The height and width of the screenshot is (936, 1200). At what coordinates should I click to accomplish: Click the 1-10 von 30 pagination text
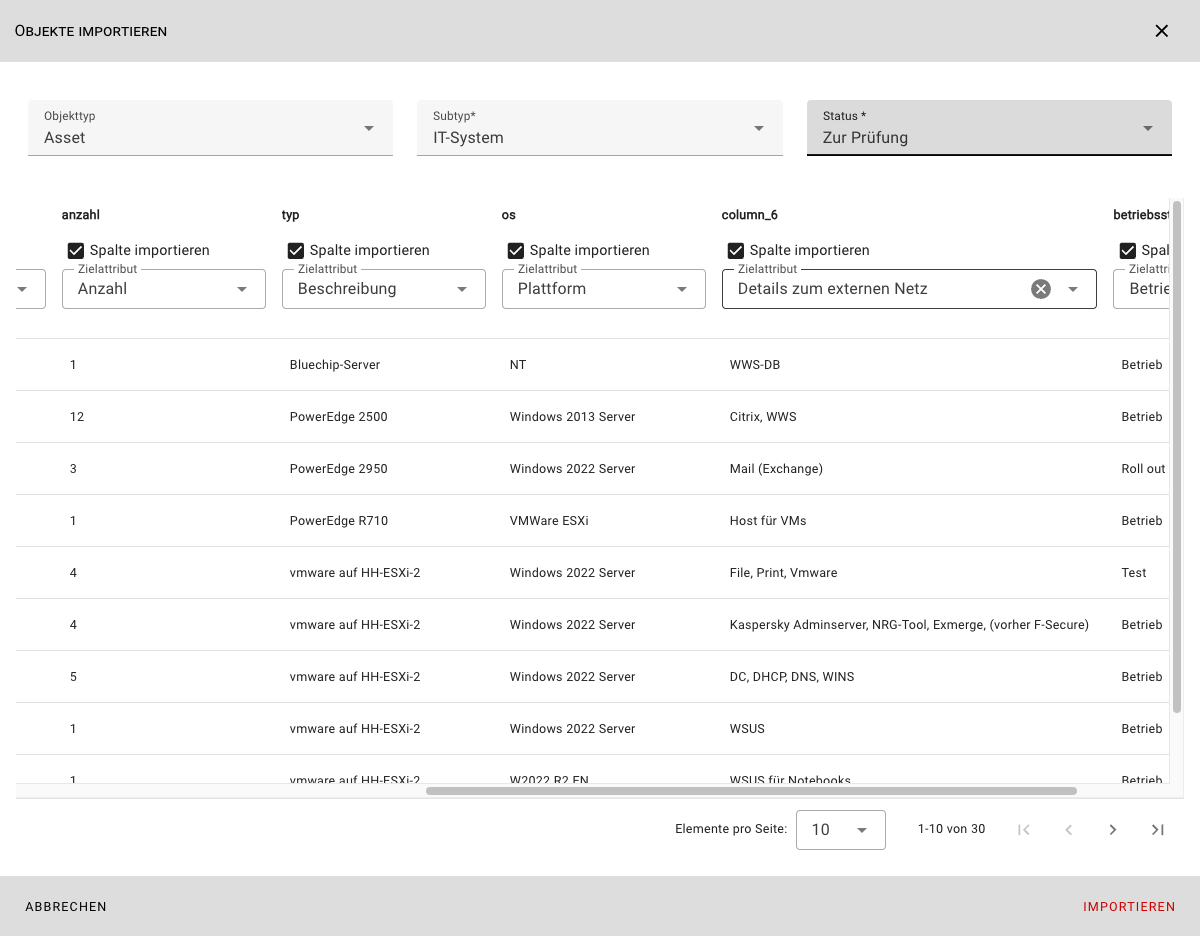[951, 829]
